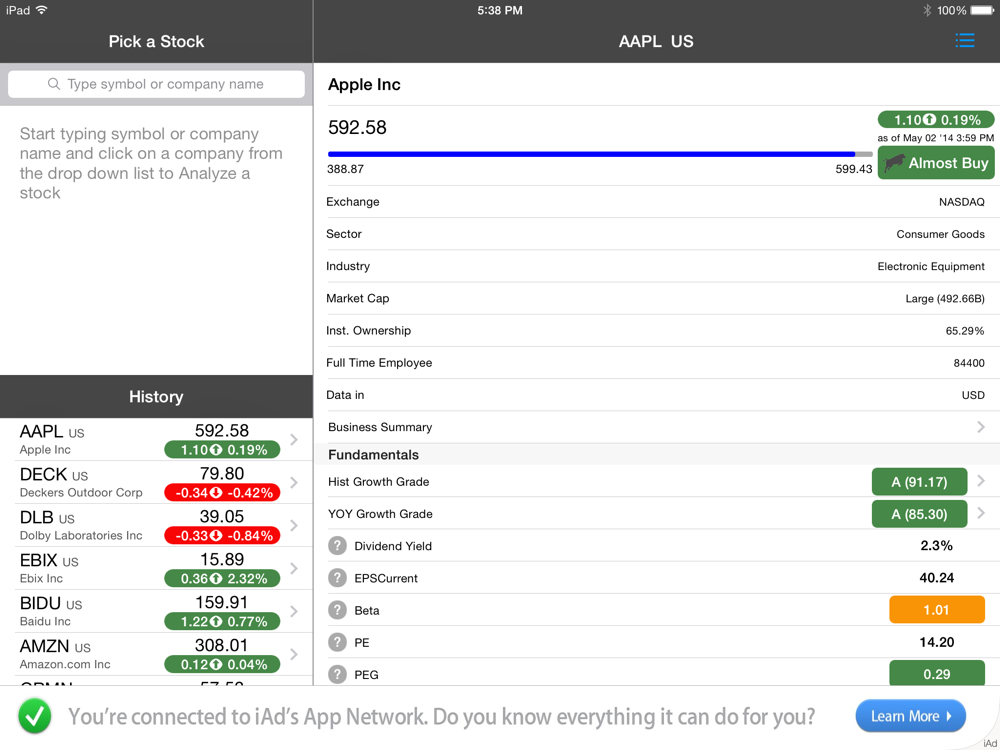Expand YOY Growth Grade details chevron
1000x750 pixels.
[981, 513]
